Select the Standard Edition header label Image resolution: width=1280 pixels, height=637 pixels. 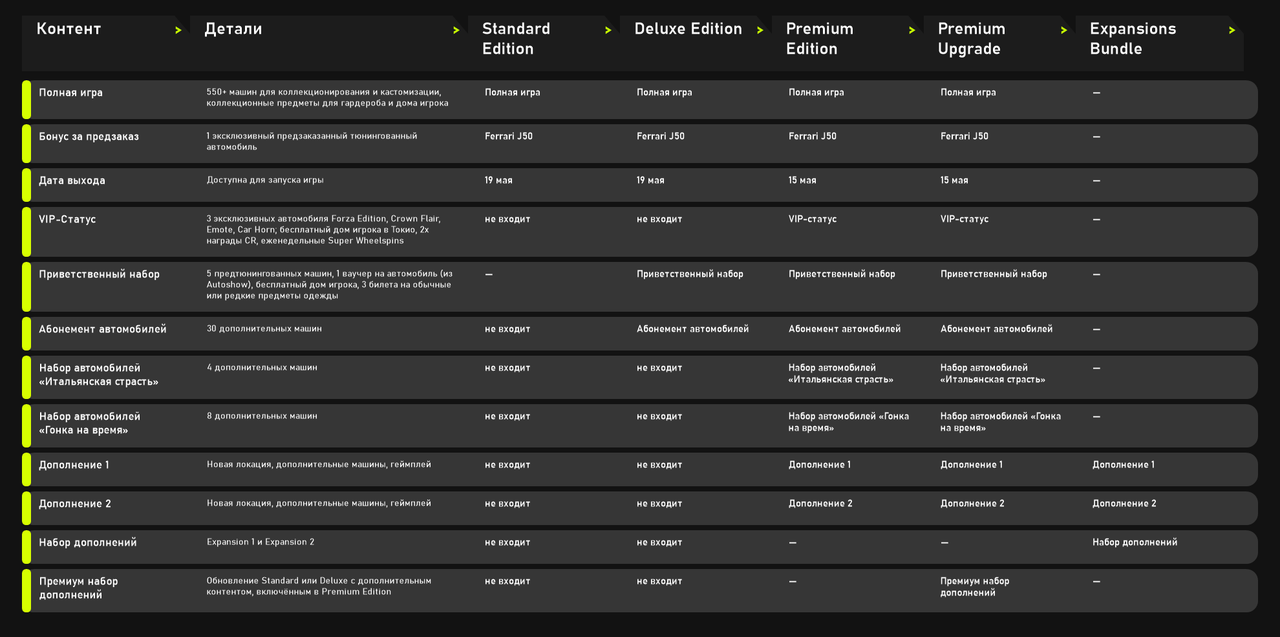[516, 39]
